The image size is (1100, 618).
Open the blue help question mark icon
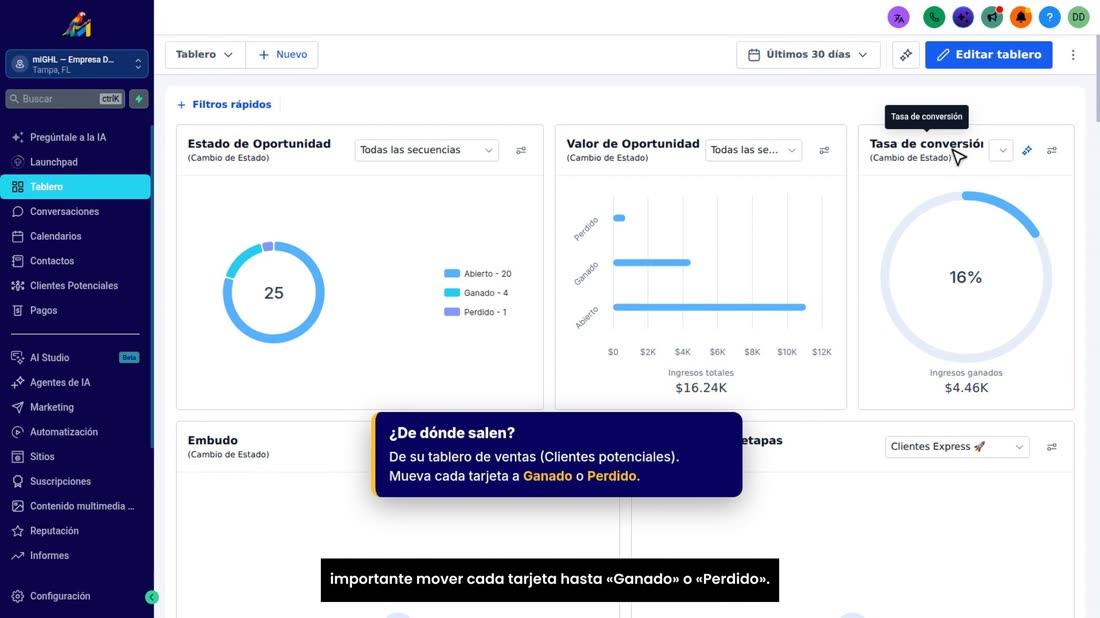click(1049, 18)
